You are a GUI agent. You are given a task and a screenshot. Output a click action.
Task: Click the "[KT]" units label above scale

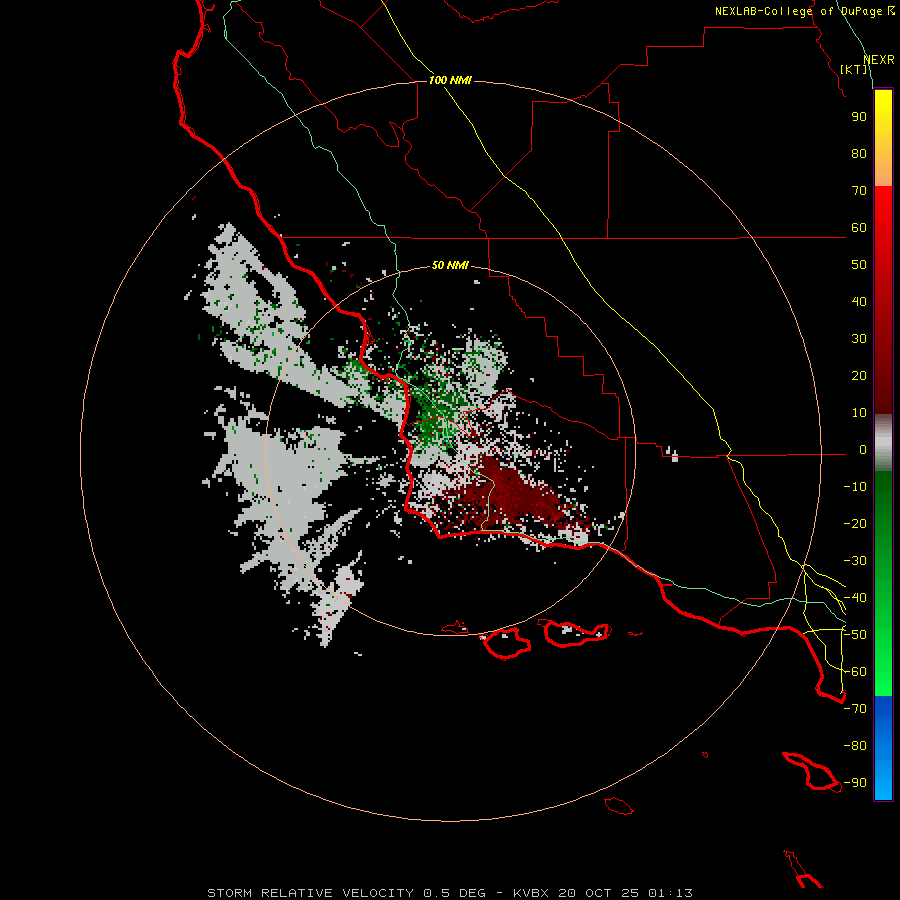(x=854, y=69)
